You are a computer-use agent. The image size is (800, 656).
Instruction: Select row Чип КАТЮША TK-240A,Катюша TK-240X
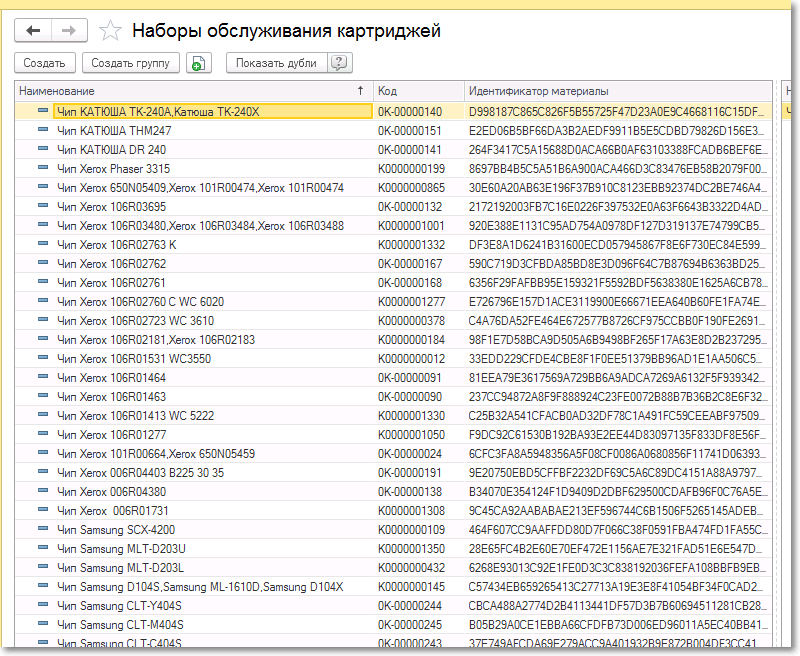coord(158,111)
